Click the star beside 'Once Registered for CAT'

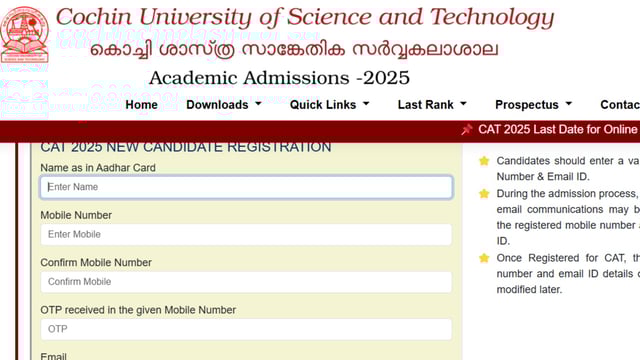point(484,258)
